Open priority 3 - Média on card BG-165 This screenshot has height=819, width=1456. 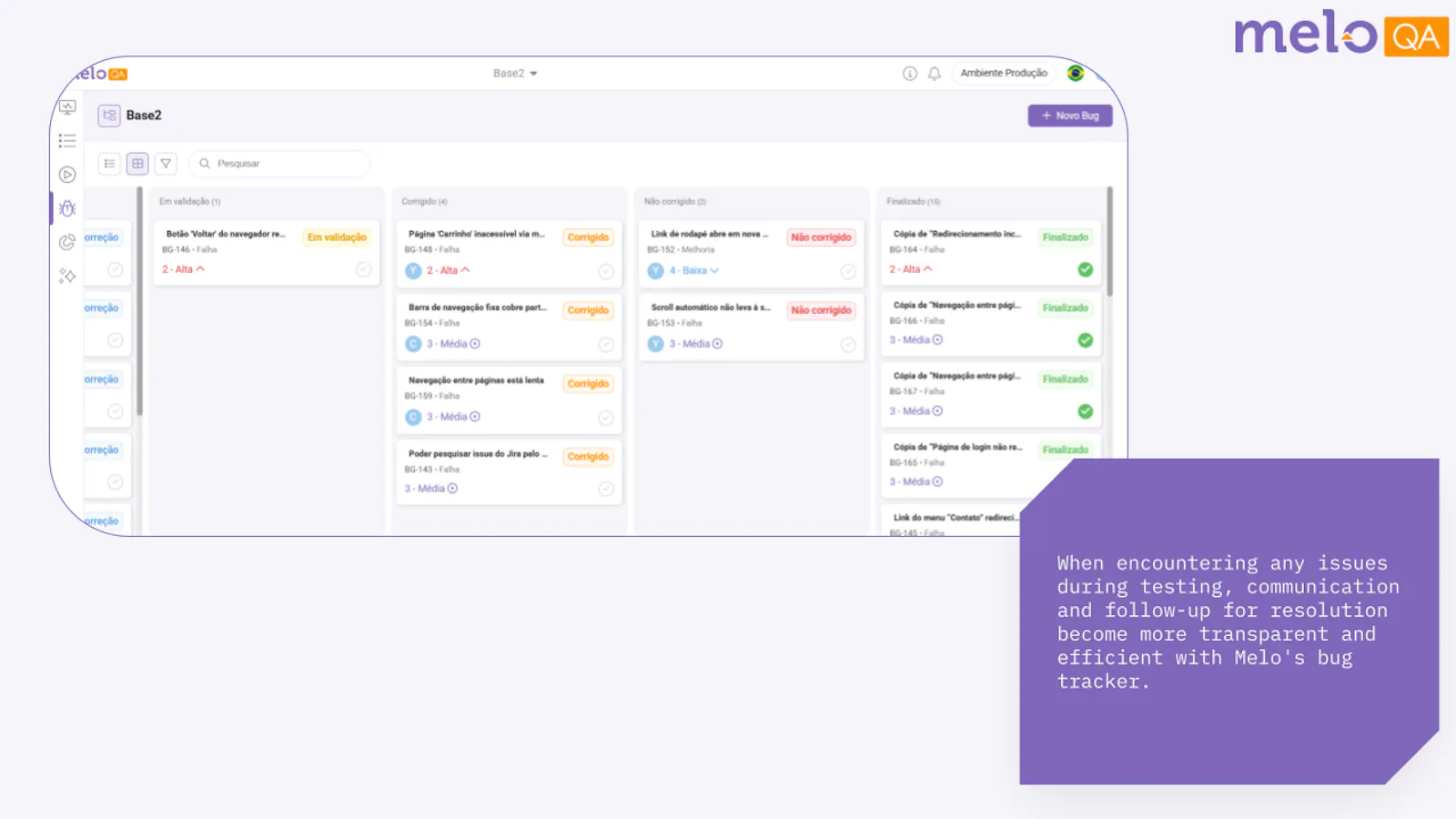(916, 481)
